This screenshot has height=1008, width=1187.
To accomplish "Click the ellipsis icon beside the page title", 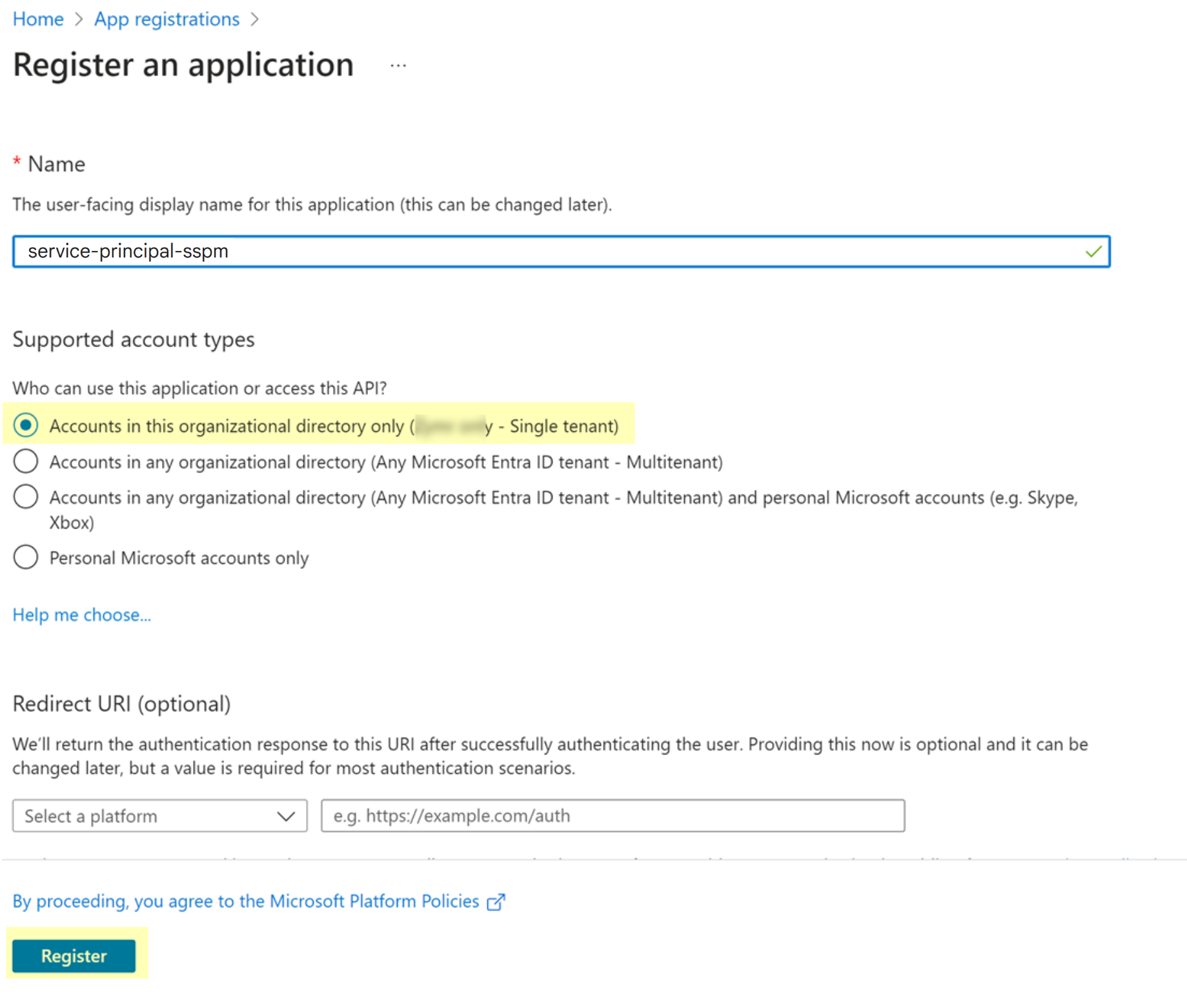I will click(398, 66).
